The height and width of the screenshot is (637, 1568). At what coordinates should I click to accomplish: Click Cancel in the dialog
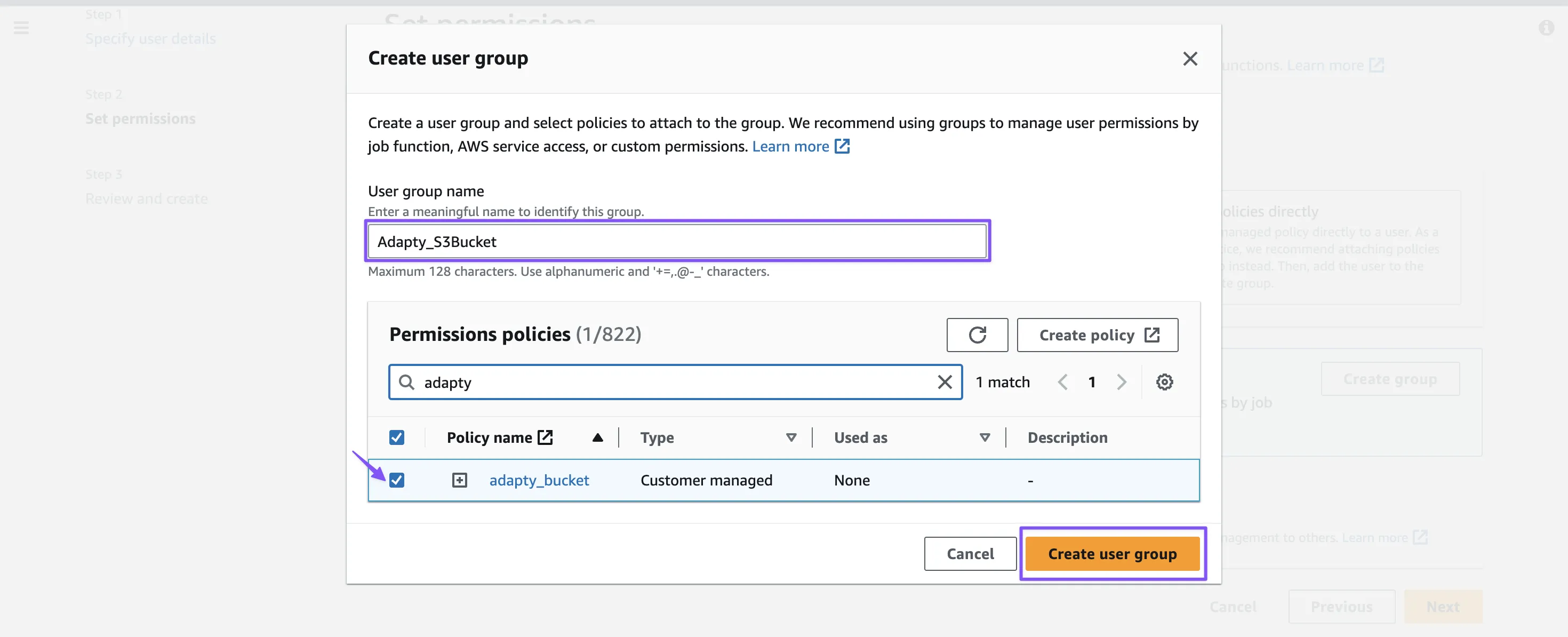click(970, 554)
